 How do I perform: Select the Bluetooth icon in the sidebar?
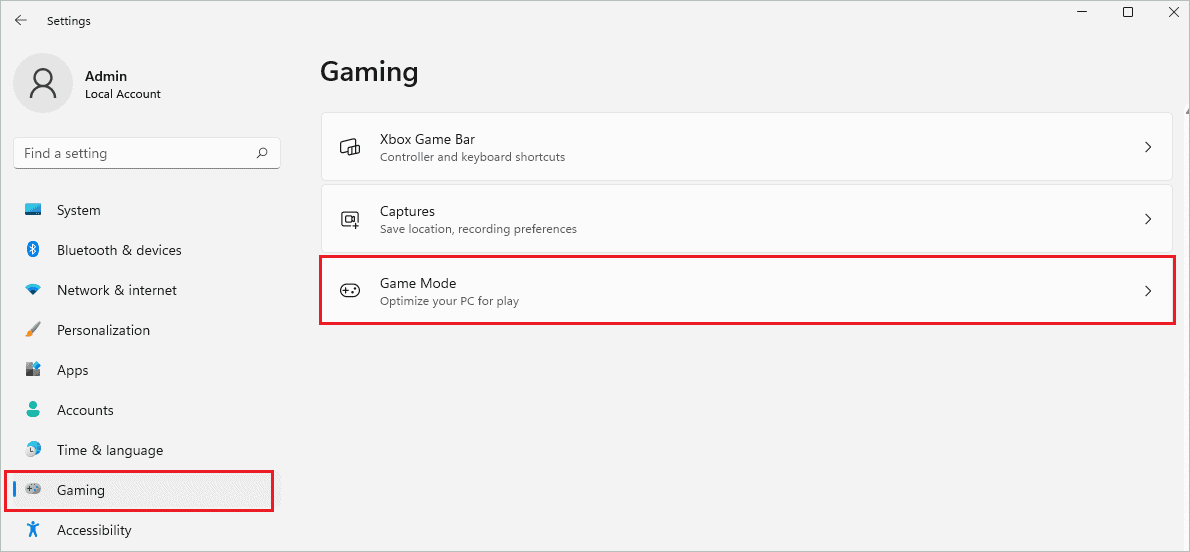pyautogui.click(x=33, y=250)
